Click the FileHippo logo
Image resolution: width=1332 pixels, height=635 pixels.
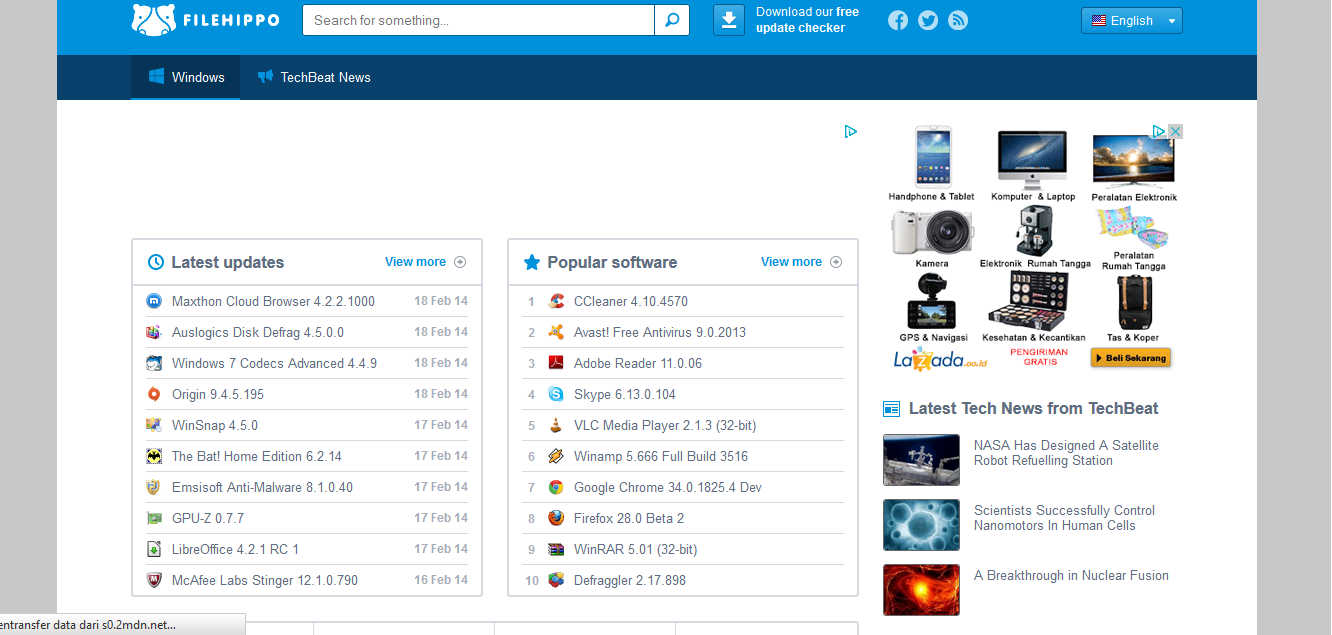[x=205, y=19]
